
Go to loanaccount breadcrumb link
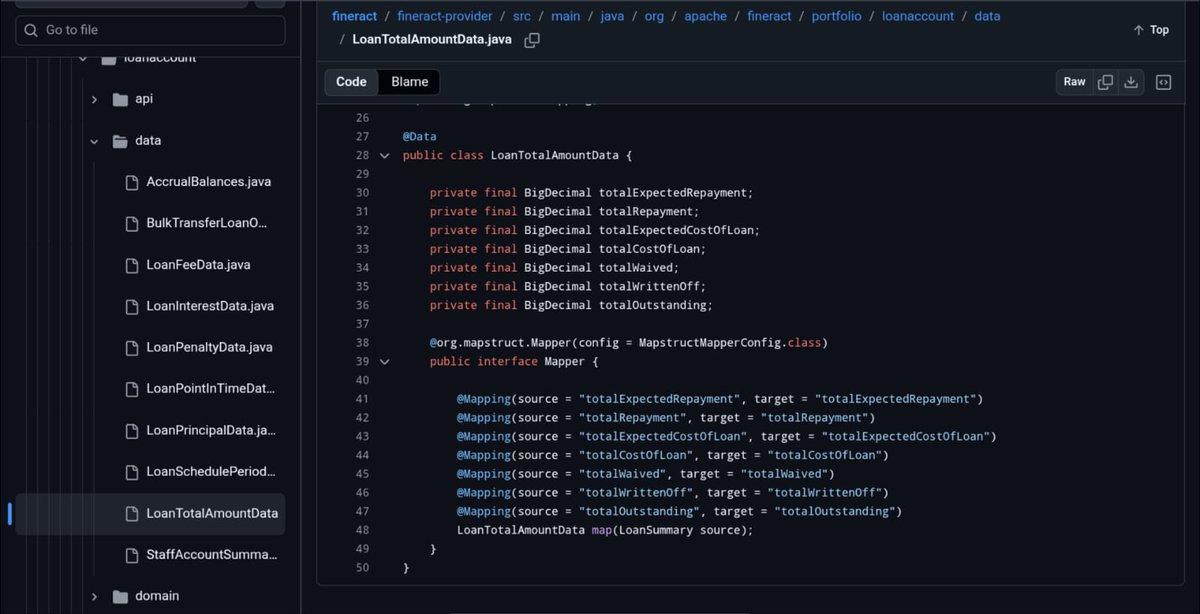(x=918, y=16)
